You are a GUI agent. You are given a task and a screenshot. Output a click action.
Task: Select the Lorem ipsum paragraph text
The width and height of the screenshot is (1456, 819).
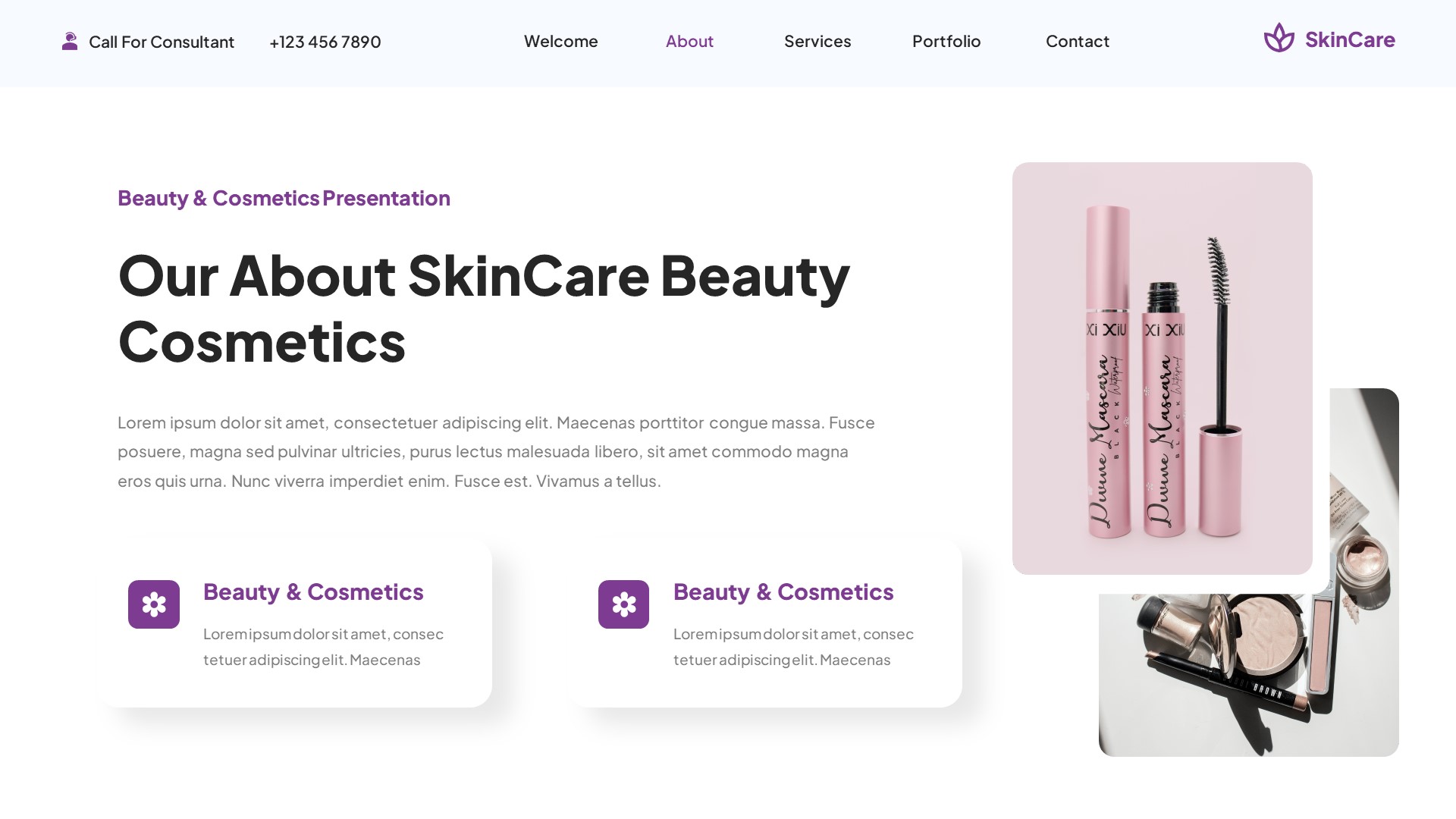click(496, 451)
